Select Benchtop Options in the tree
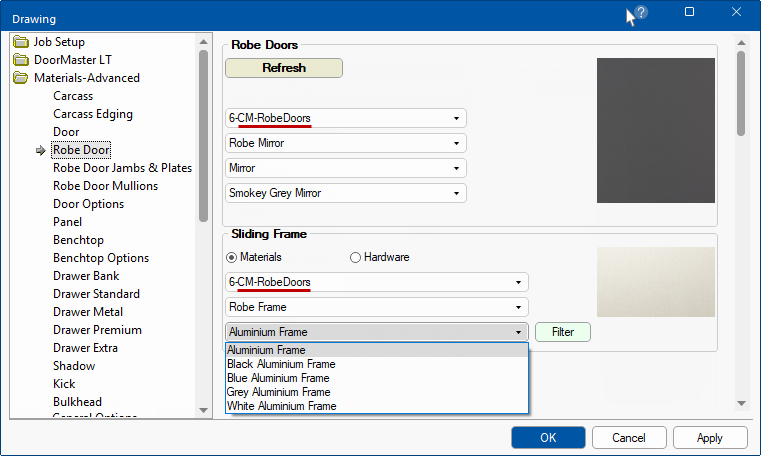This screenshot has height=456, width=761. pos(100,258)
